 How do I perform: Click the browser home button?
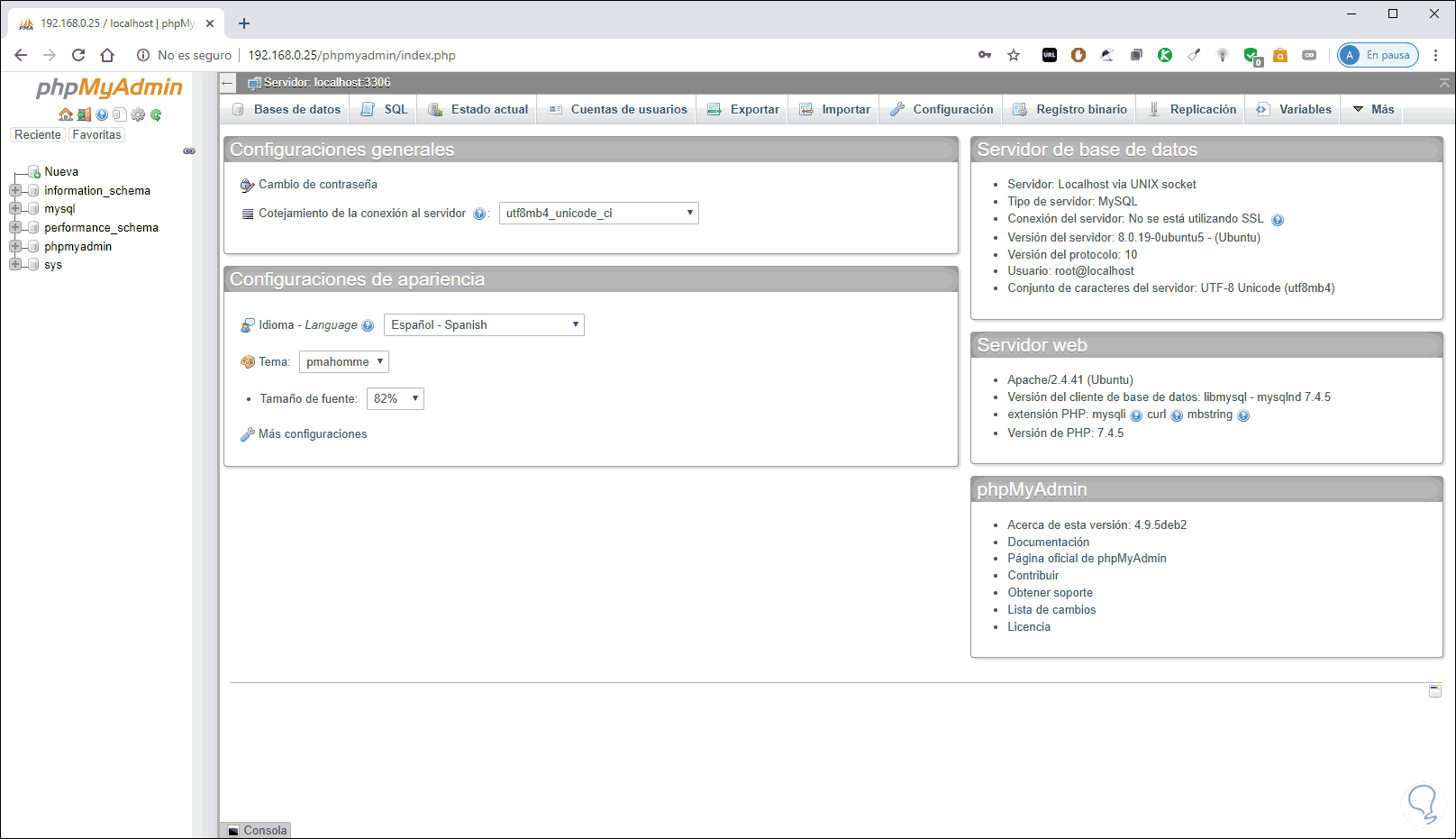(x=107, y=55)
